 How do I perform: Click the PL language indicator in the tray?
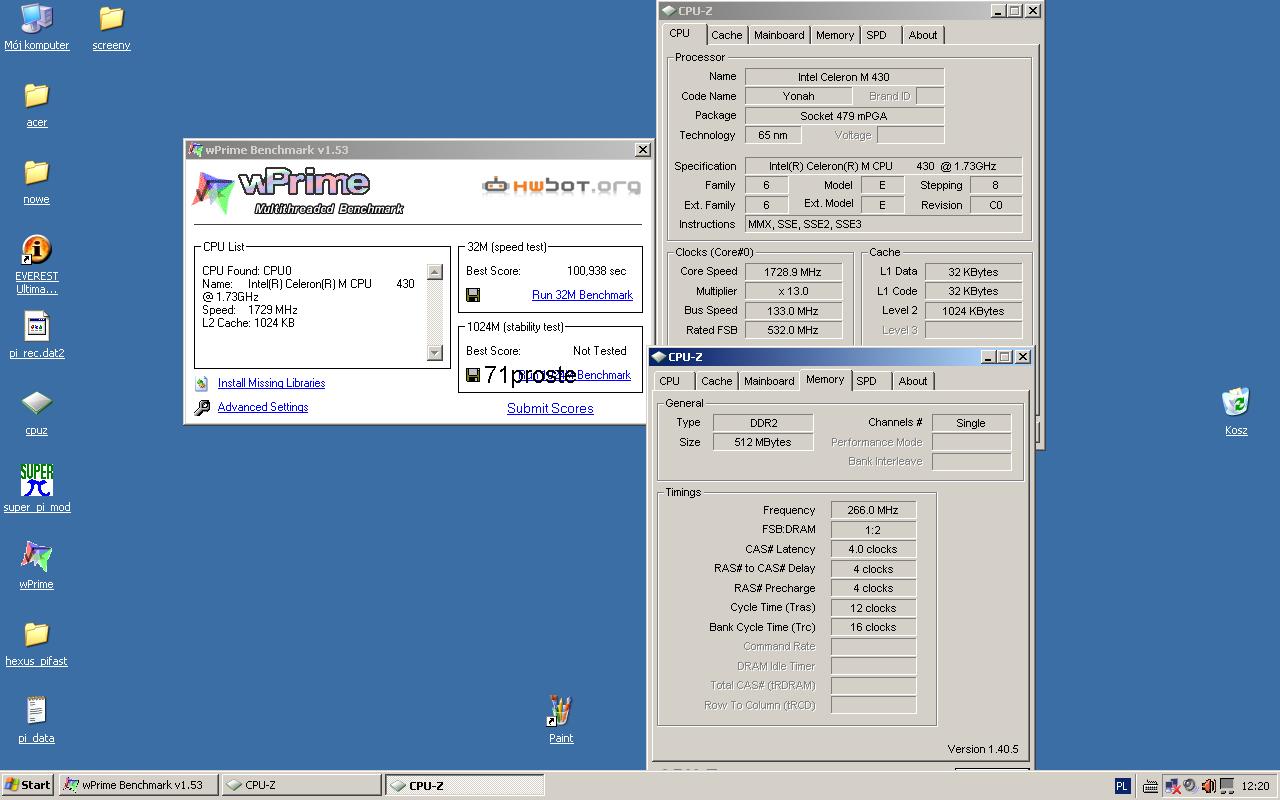click(x=1122, y=786)
